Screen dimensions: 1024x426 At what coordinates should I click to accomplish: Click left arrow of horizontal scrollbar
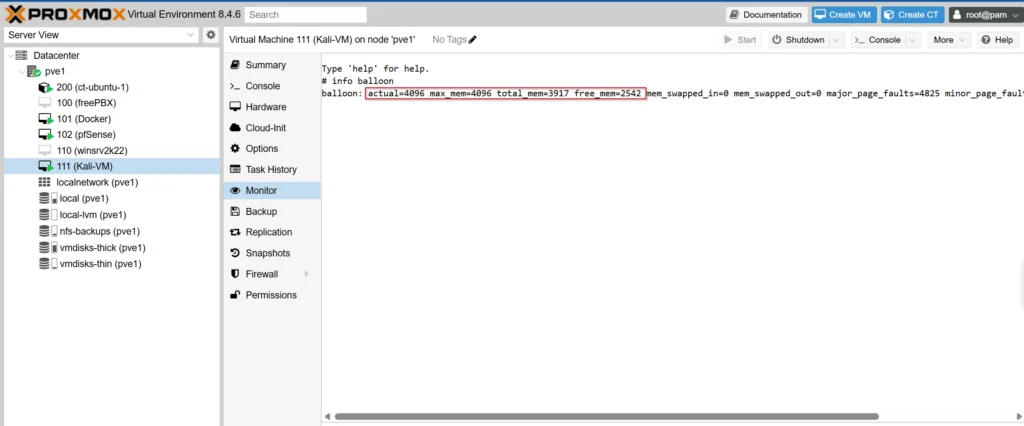click(x=327, y=416)
